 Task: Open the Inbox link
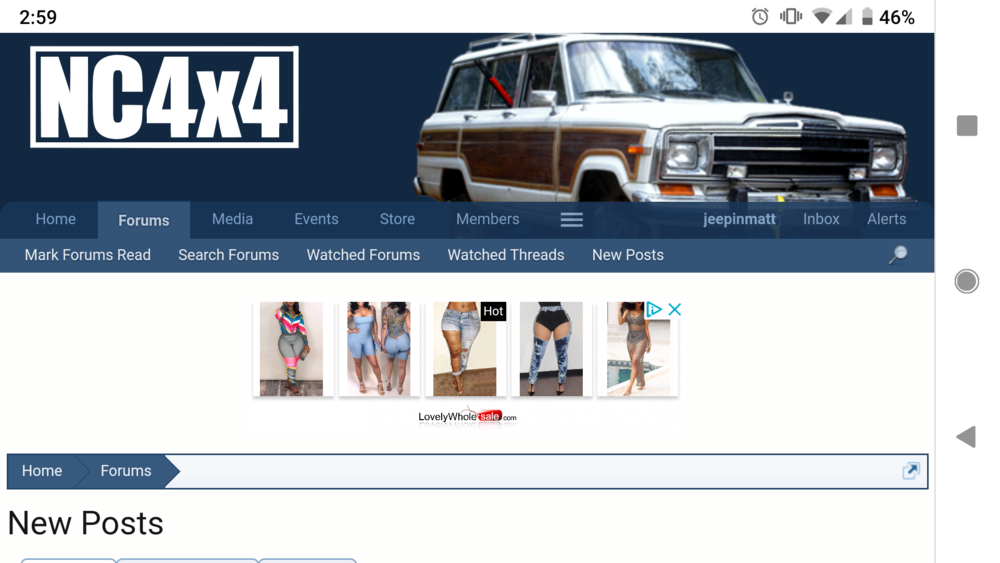coord(821,219)
